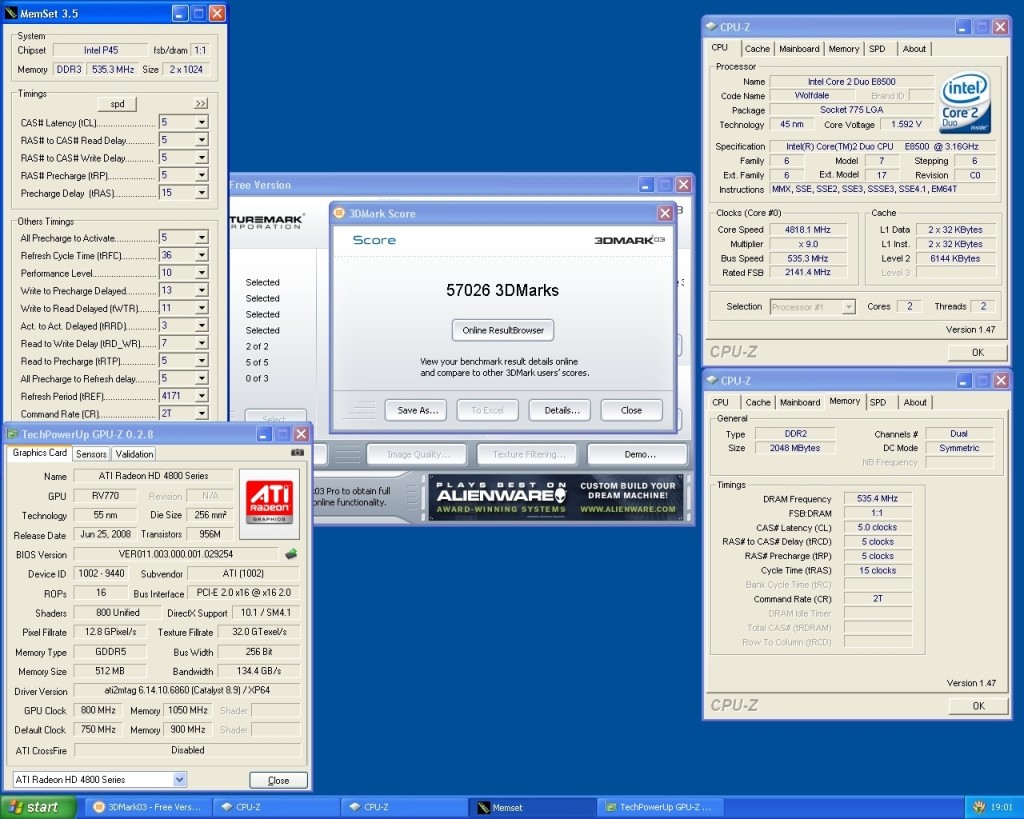Open RAS# to CAS# Read Delay dropdown
This screenshot has height=819, width=1024.
click(x=202, y=140)
